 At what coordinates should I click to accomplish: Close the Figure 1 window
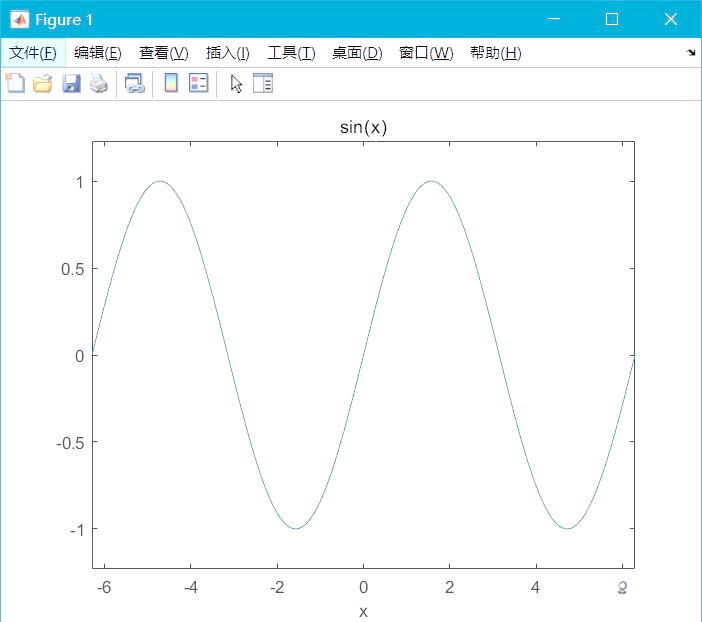click(x=671, y=19)
